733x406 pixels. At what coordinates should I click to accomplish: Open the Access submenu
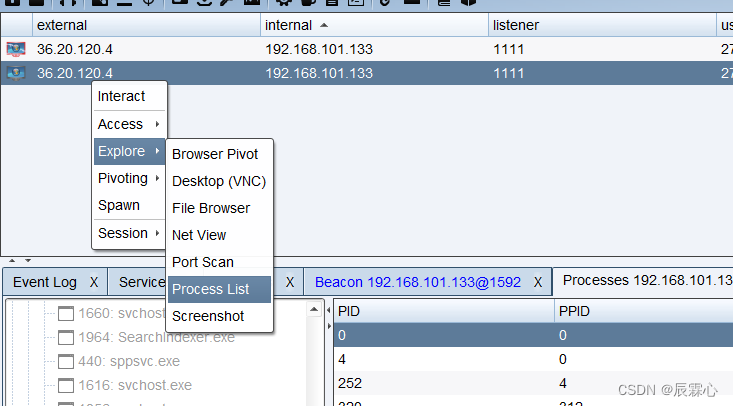(129, 124)
